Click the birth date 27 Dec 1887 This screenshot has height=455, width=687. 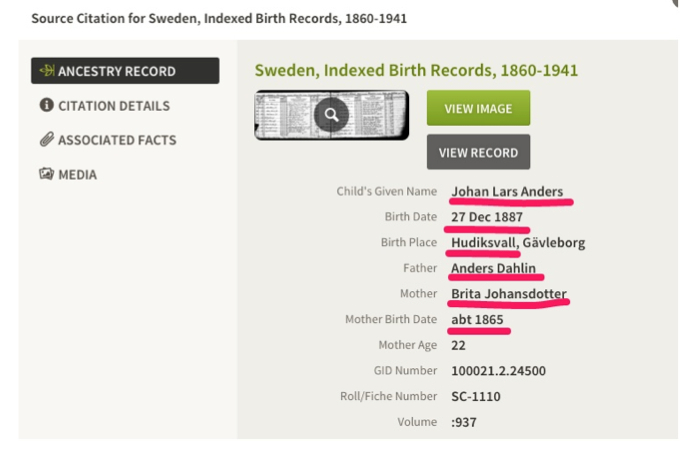click(x=487, y=217)
